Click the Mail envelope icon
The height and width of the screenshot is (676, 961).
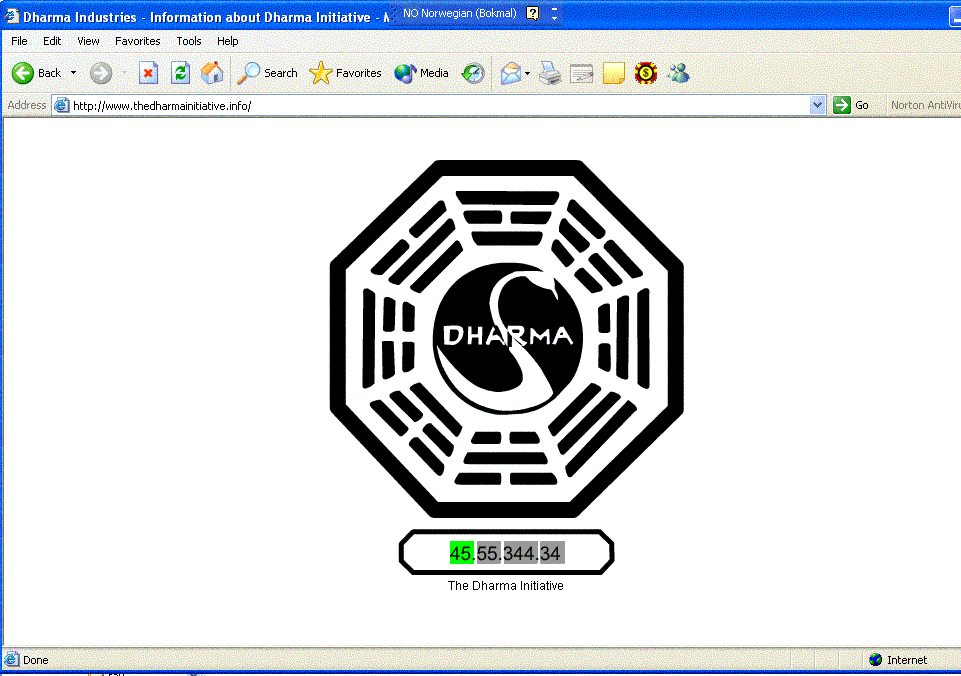[x=511, y=73]
